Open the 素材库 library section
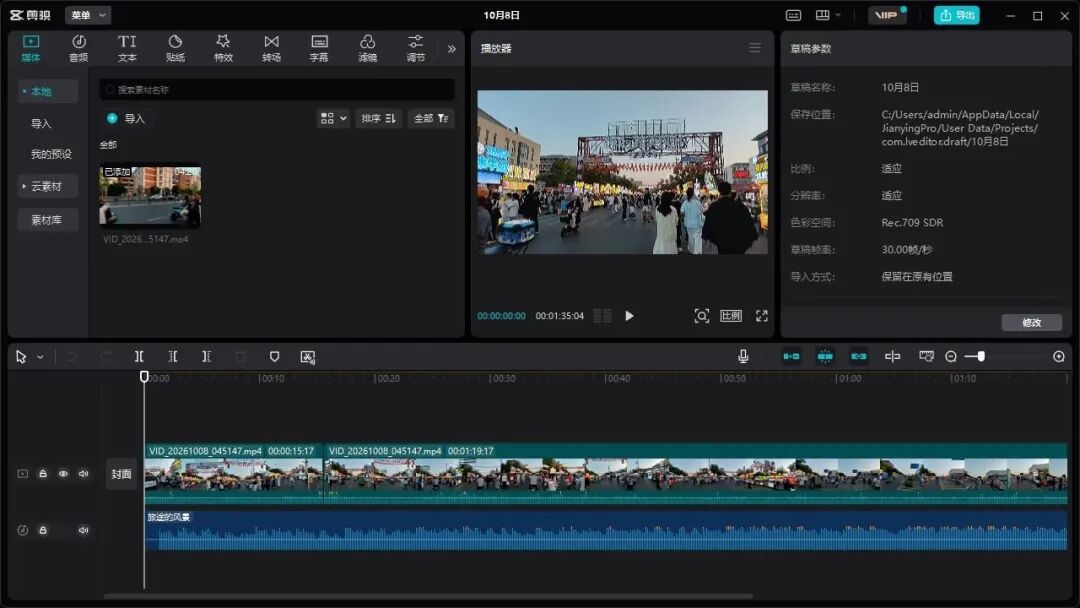This screenshot has height=608, width=1080. click(x=47, y=220)
